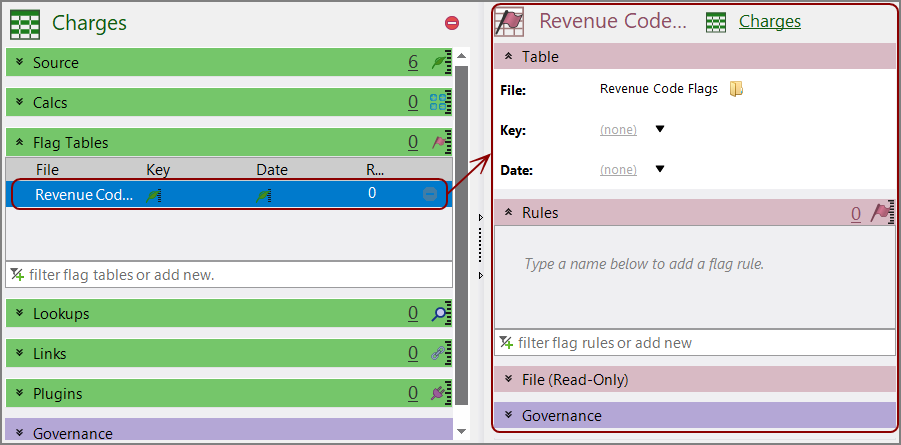The height and width of the screenshot is (445, 901).
Task: Select the Revenue Cod... flag table row
Action: (x=229, y=194)
